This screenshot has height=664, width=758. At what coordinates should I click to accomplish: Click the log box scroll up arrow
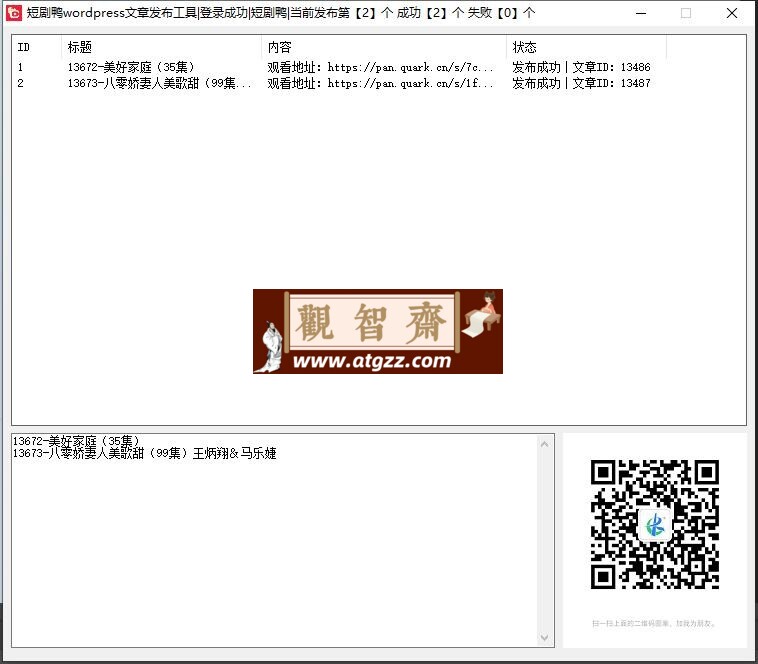pyautogui.click(x=544, y=444)
